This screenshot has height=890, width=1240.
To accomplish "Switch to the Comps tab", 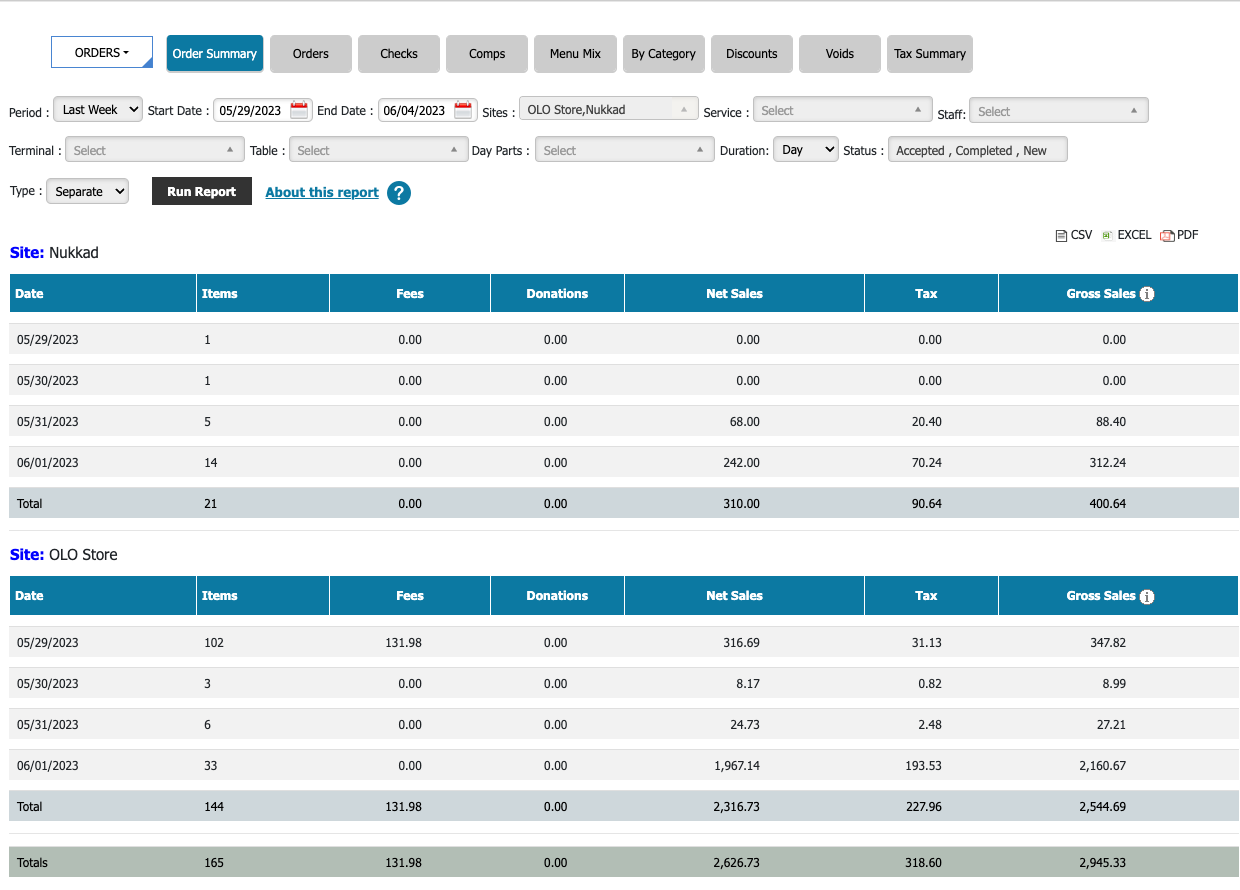I will pos(487,54).
